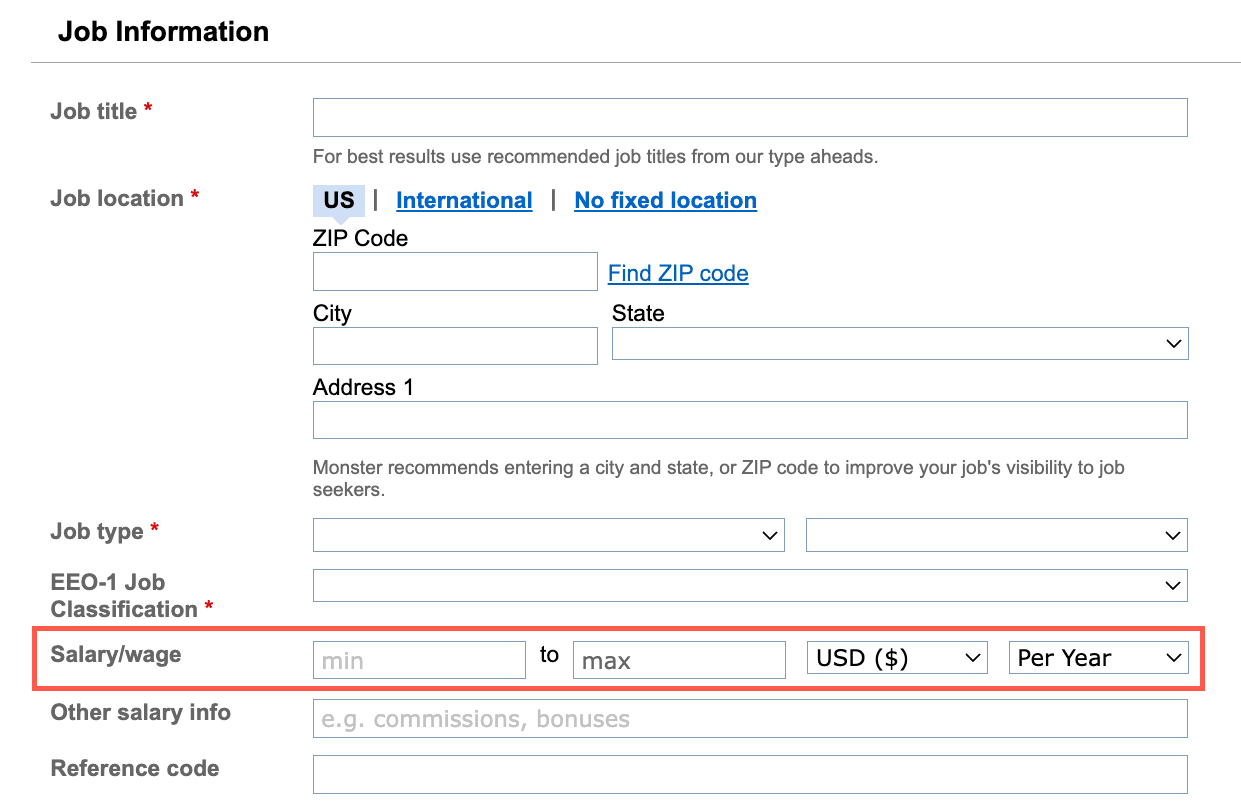Click the salary min field
Image resolution: width=1241 pixels, height=808 pixels.
(x=419, y=660)
